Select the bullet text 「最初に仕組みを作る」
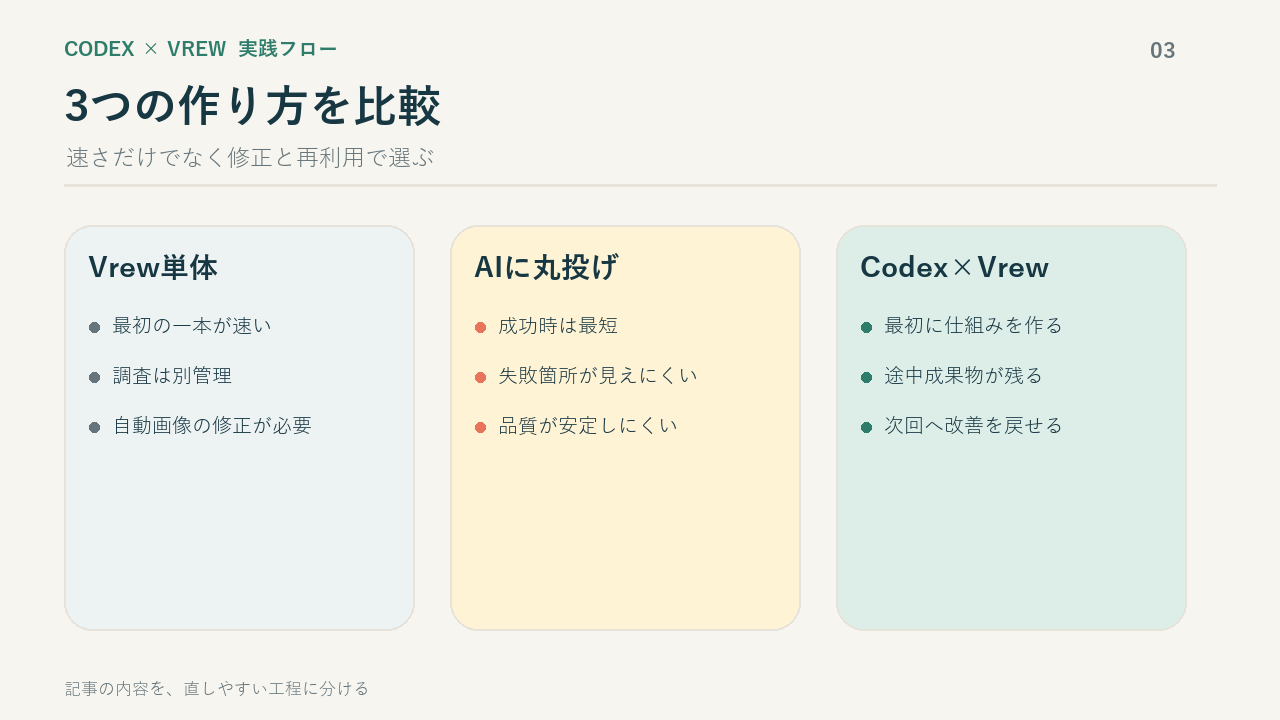The width and height of the screenshot is (1280, 720). [974, 326]
